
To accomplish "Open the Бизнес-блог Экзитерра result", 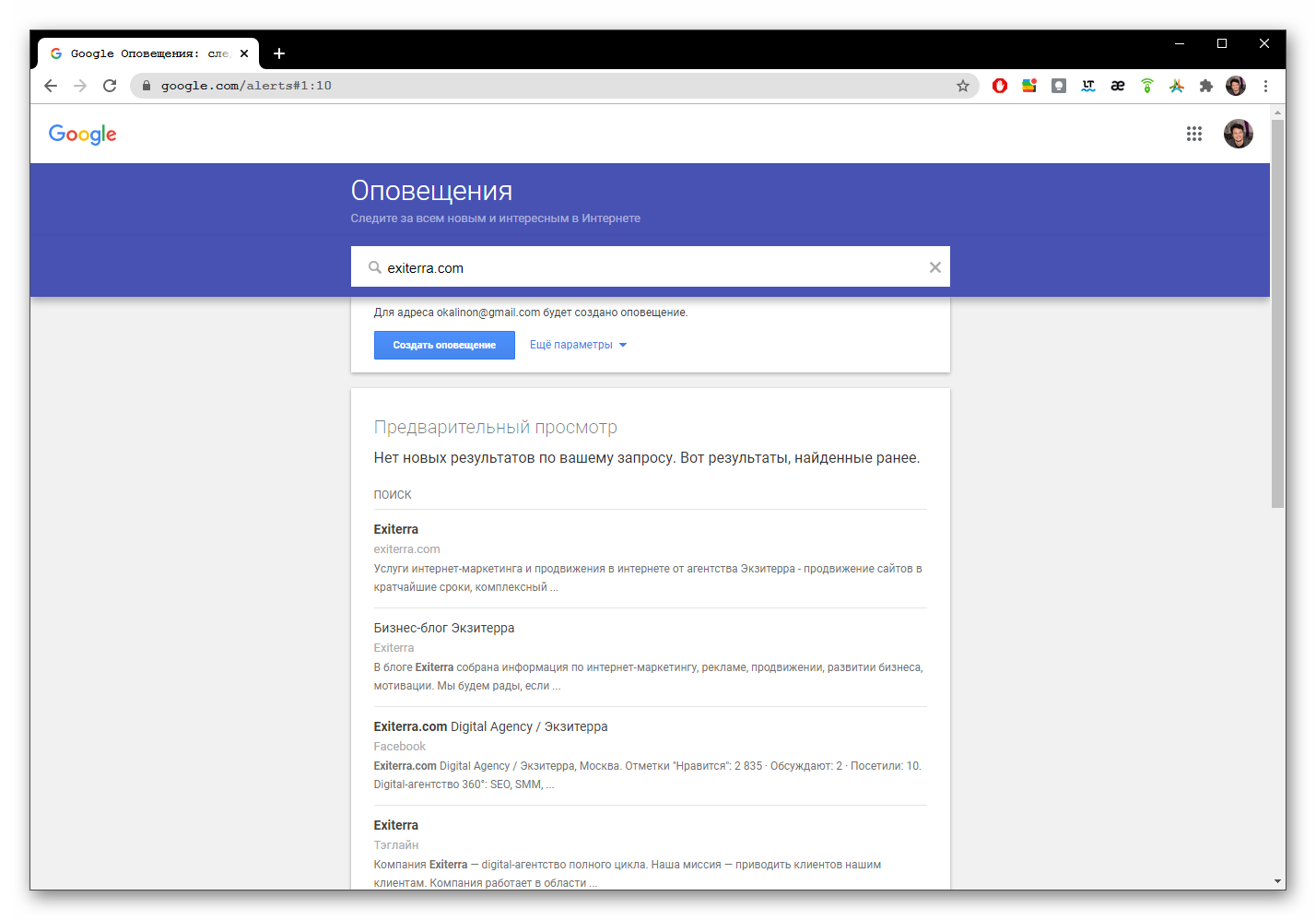I will click(x=444, y=628).
